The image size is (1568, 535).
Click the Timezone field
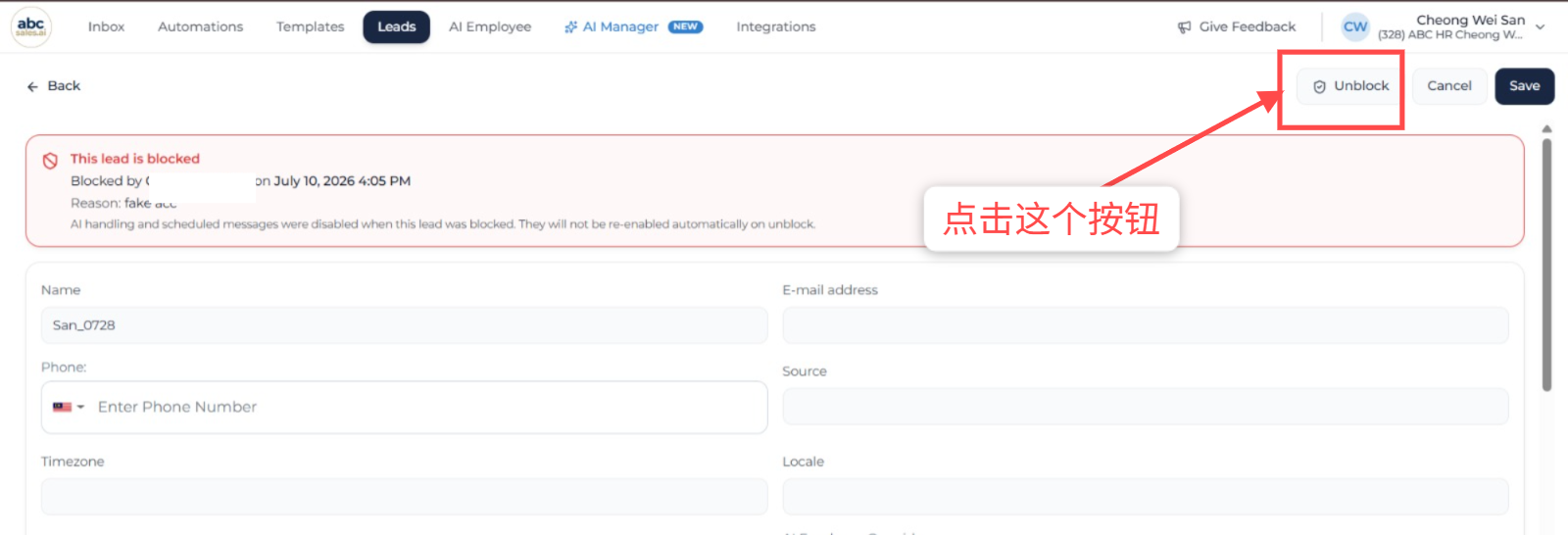404,497
